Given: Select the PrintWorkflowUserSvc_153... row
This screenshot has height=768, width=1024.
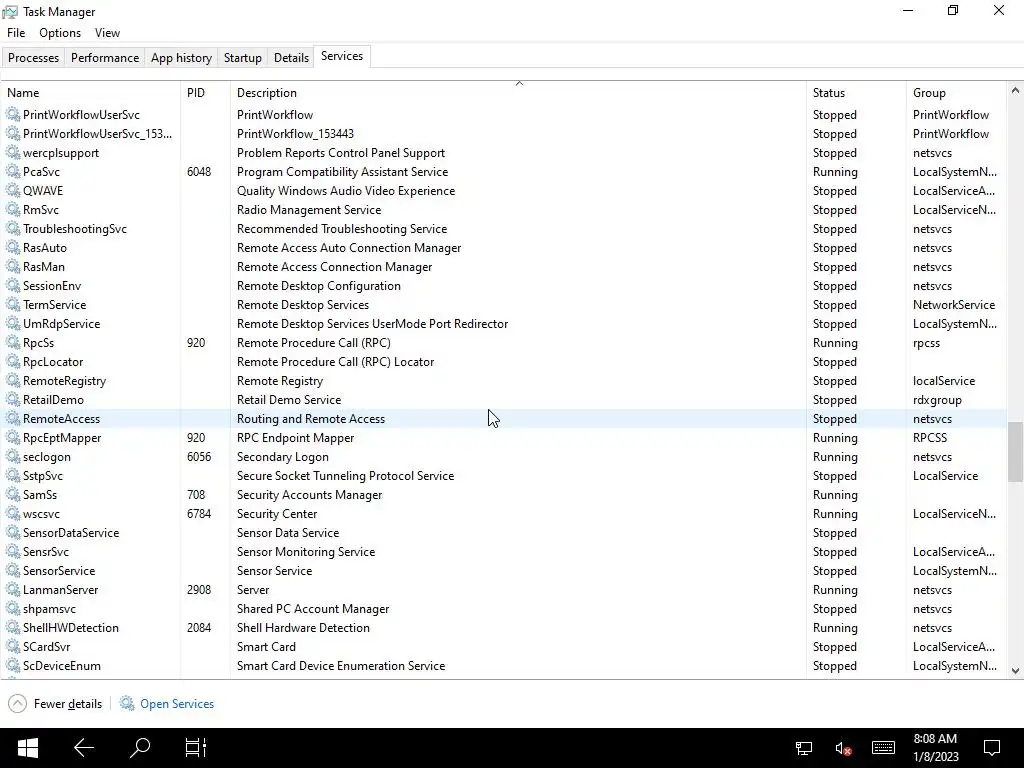Looking at the screenshot, I should tap(504, 134).
